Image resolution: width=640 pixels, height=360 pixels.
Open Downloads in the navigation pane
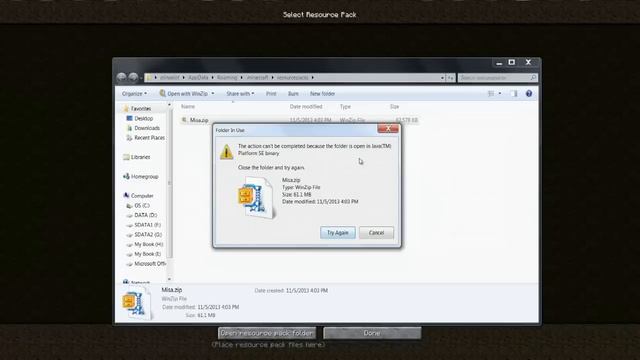[147, 128]
